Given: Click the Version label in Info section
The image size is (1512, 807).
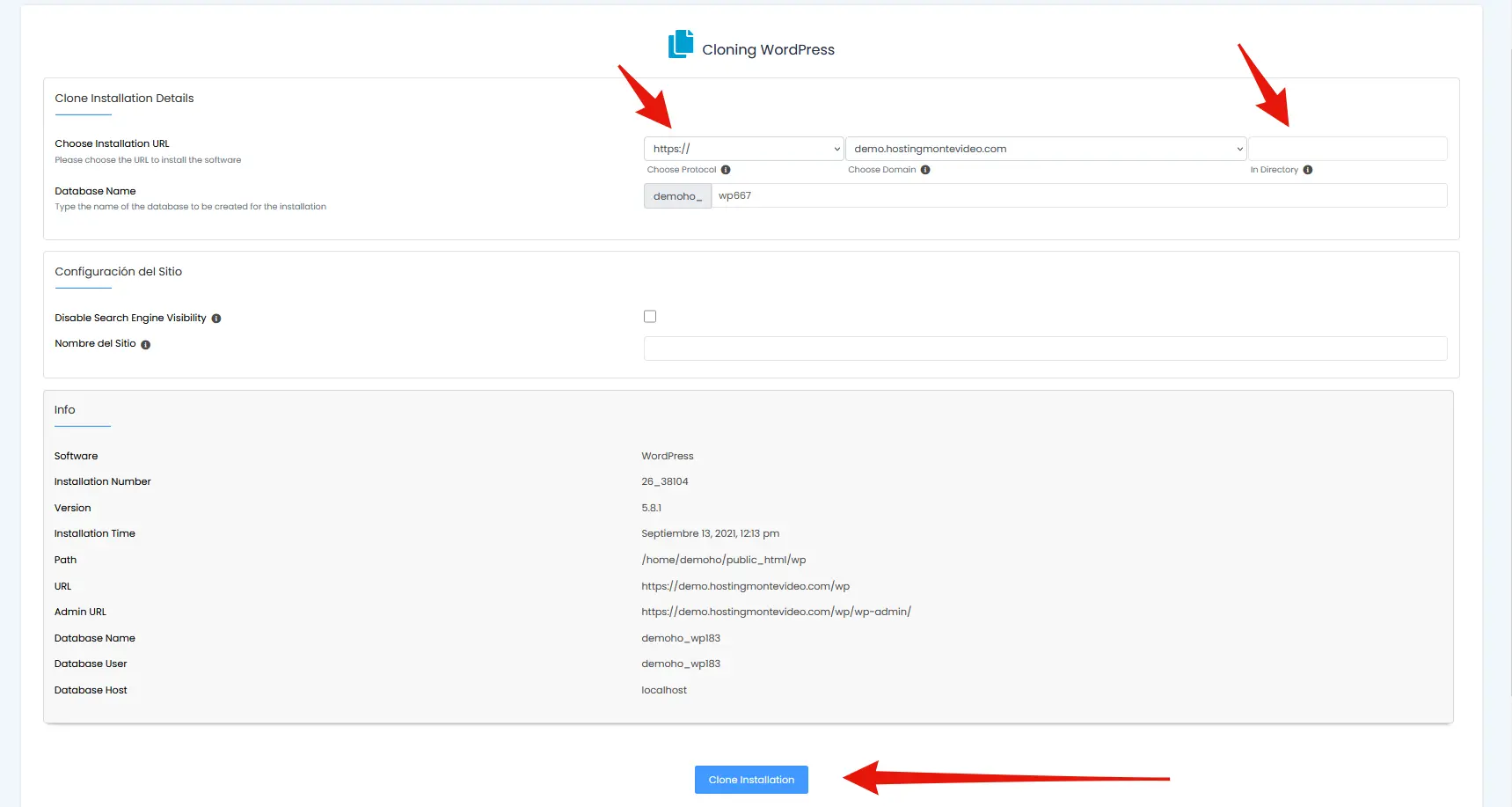Looking at the screenshot, I should coord(73,508).
